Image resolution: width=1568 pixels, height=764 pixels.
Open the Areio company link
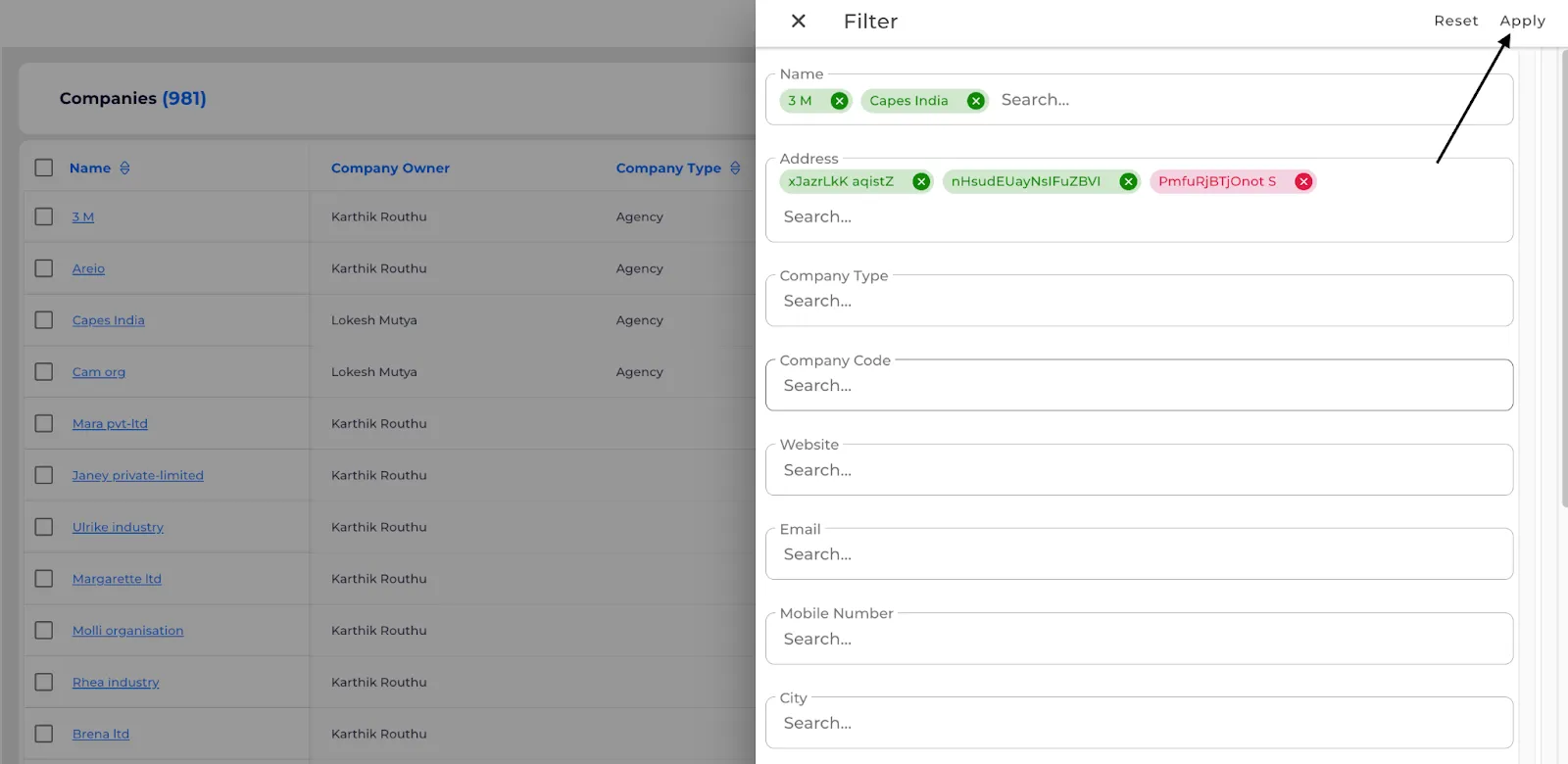click(x=88, y=268)
